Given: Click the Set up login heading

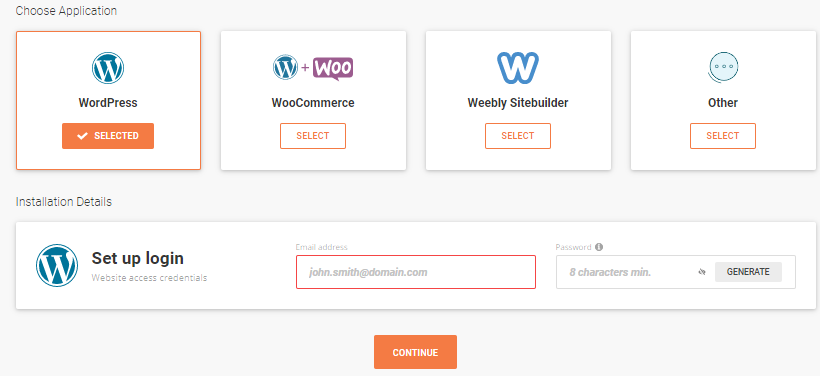Looking at the screenshot, I should (138, 258).
